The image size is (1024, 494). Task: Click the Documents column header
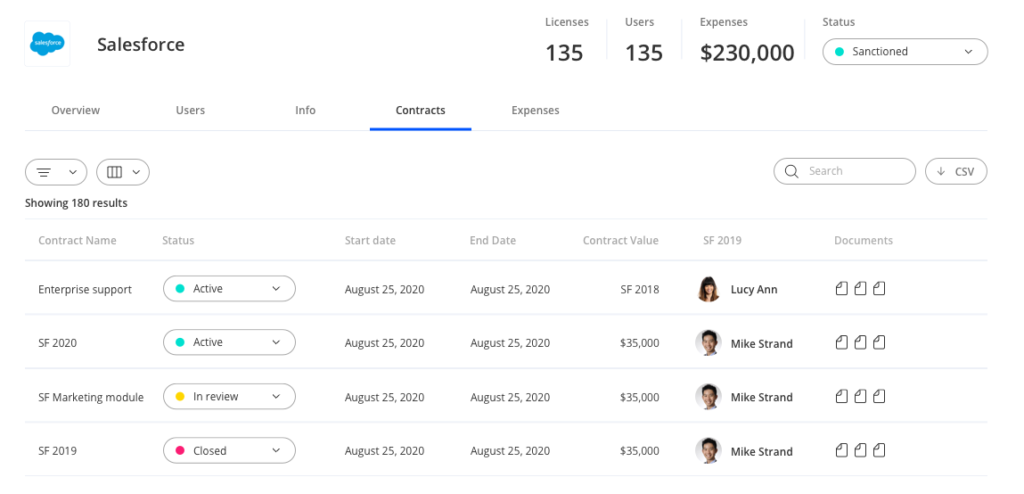(863, 240)
